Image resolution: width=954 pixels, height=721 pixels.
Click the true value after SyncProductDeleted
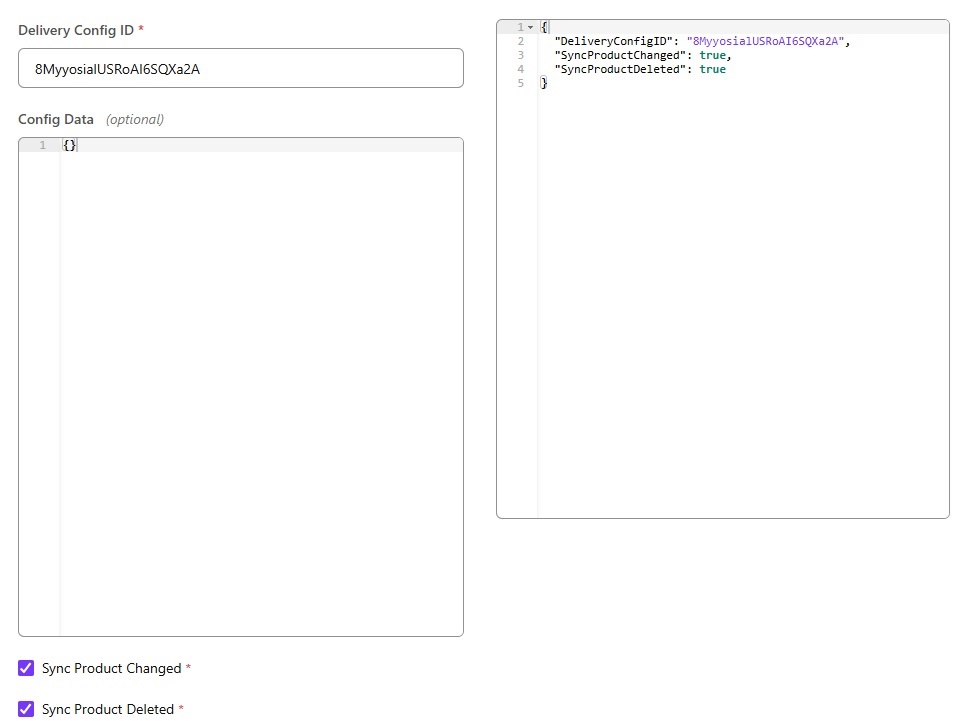712,69
